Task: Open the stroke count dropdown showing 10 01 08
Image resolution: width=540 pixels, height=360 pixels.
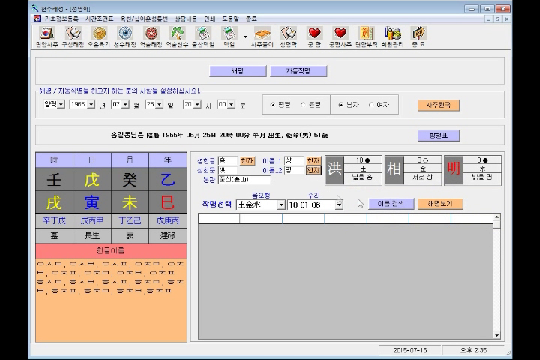Action: (x=315, y=205)
